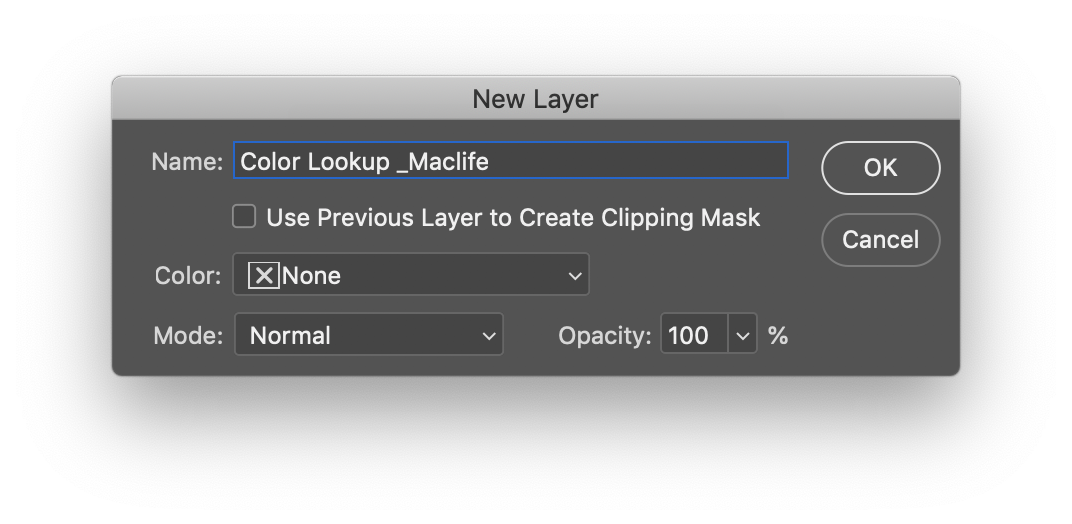Click the Mode dropdown chevron arrow
The width and height of the screenshot is (1072, 524).
(x=489, y=336)
